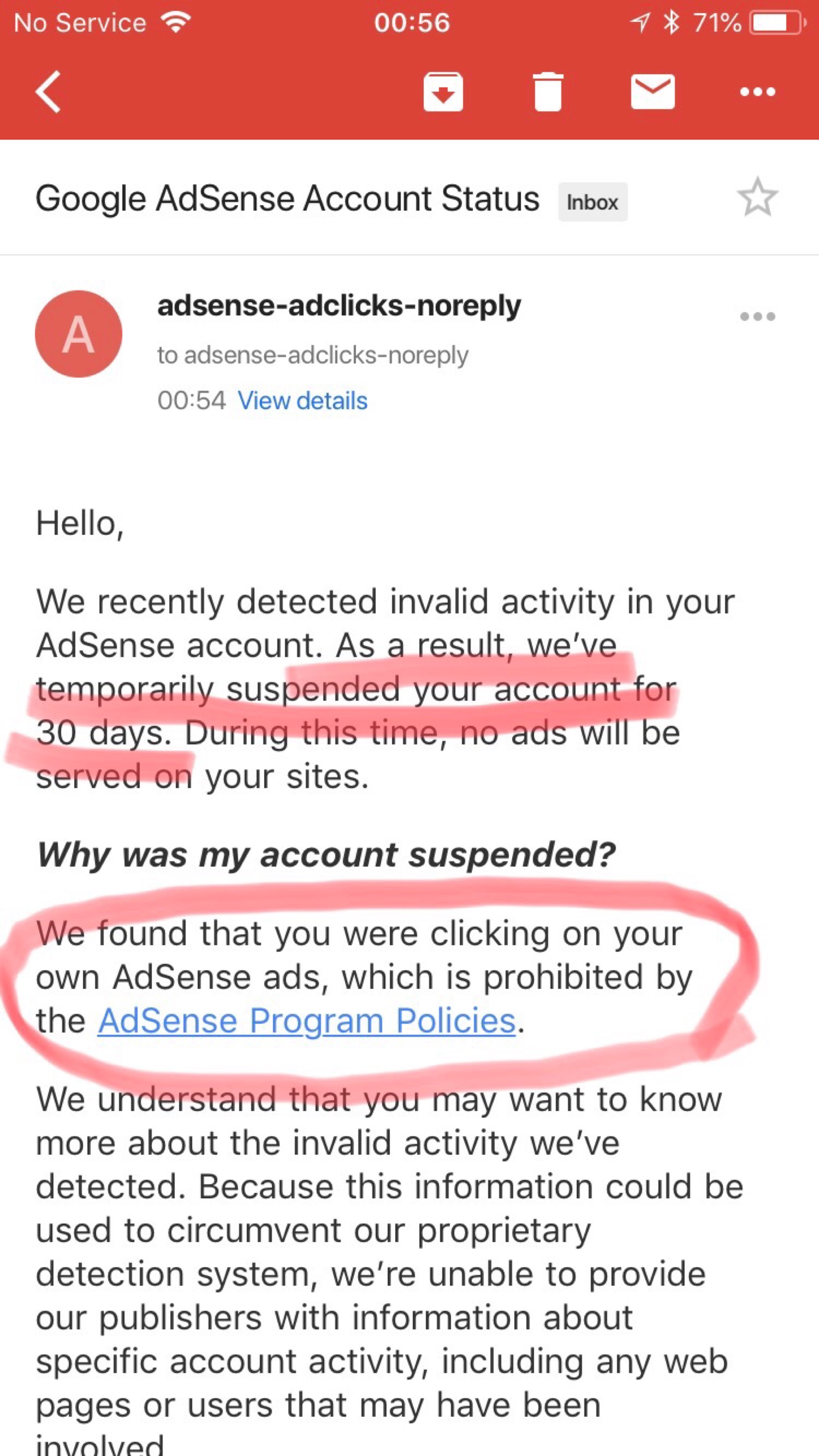Tap the location arrow icon in status bar
819x1456 pixels.
[640, 23]
